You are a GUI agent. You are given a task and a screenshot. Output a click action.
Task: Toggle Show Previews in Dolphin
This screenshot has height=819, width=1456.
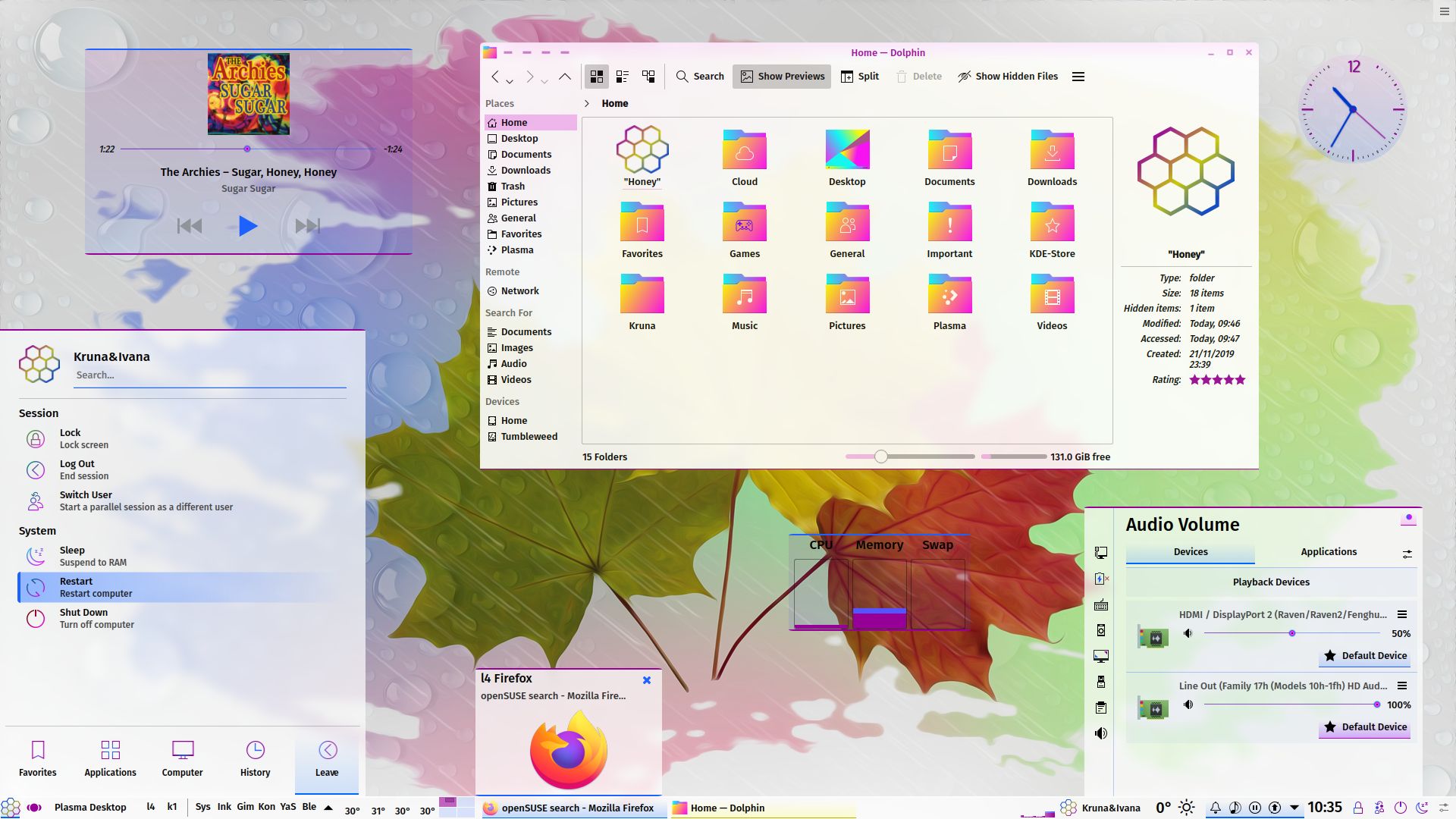(781, 77)
